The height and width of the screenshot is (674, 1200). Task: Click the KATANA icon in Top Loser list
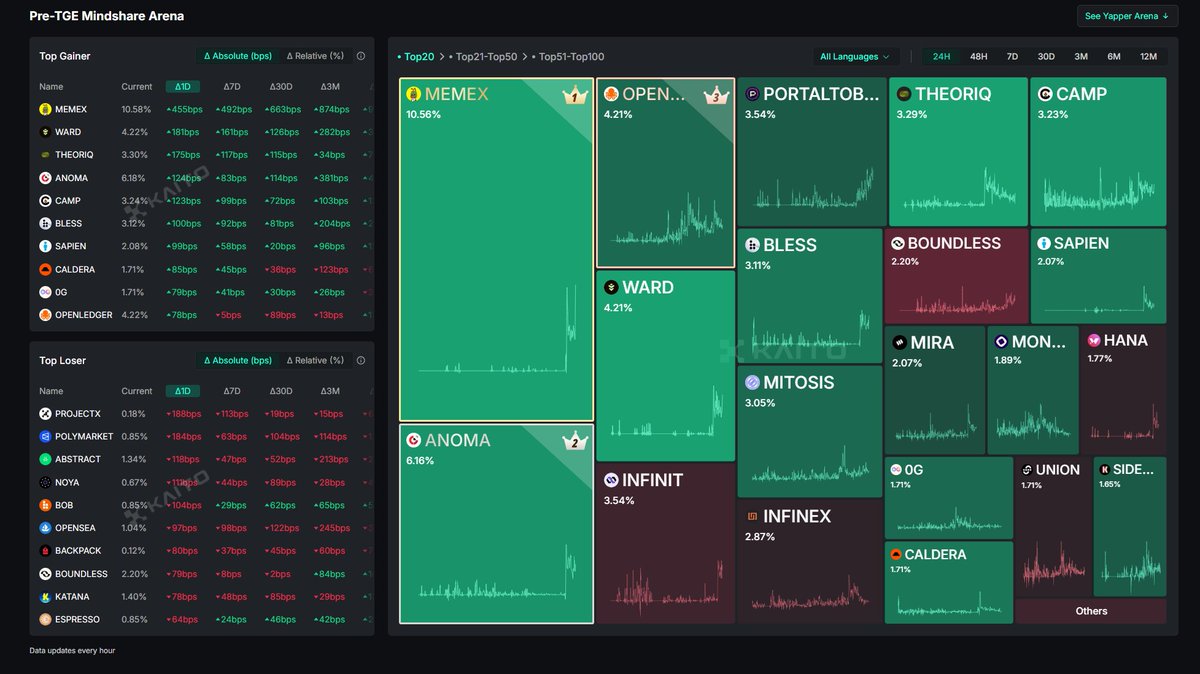coord(45,597)
